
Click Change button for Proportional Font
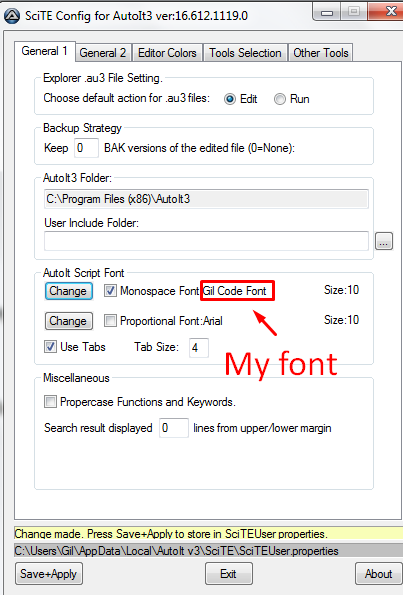point(68,321)
